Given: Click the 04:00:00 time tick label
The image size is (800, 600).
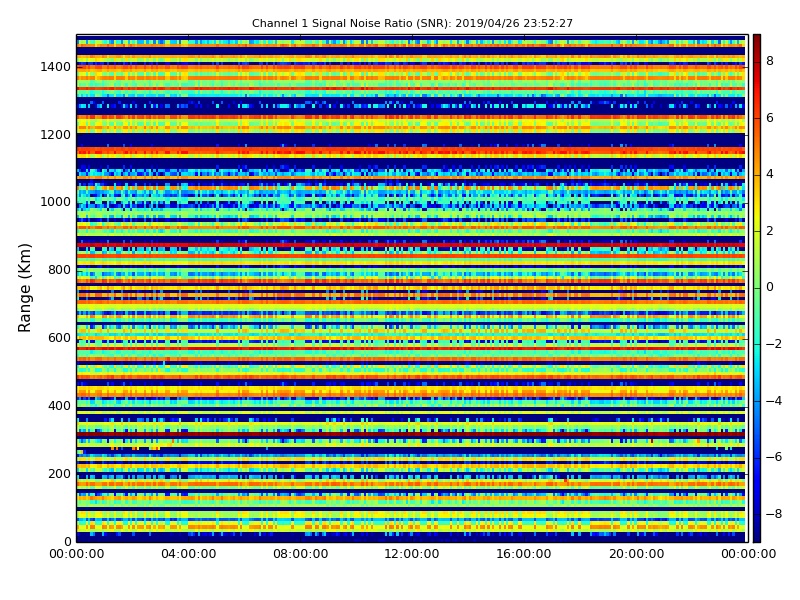Looking at the screenshot, I should [x=189, y=554].
